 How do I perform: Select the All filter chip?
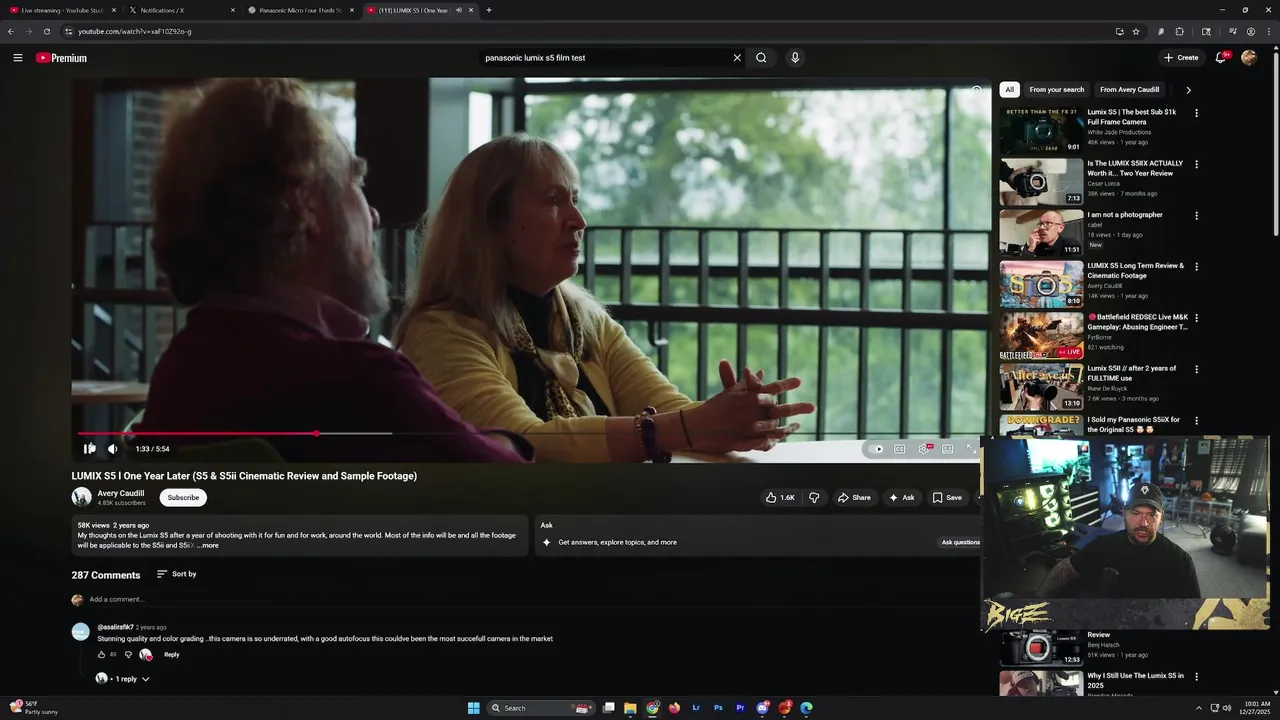[1009, 90]
